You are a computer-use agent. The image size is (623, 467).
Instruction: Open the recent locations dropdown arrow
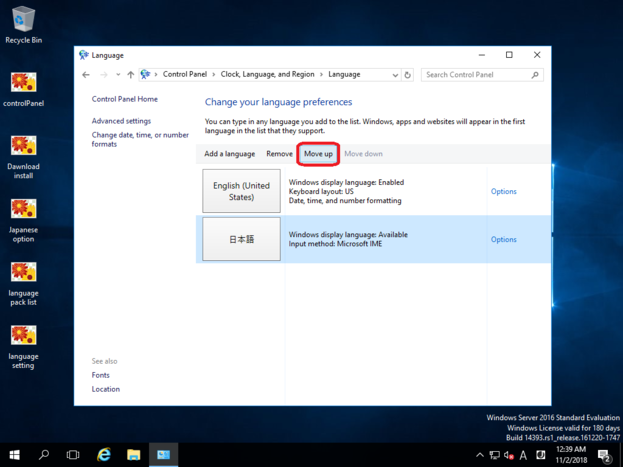118,75
